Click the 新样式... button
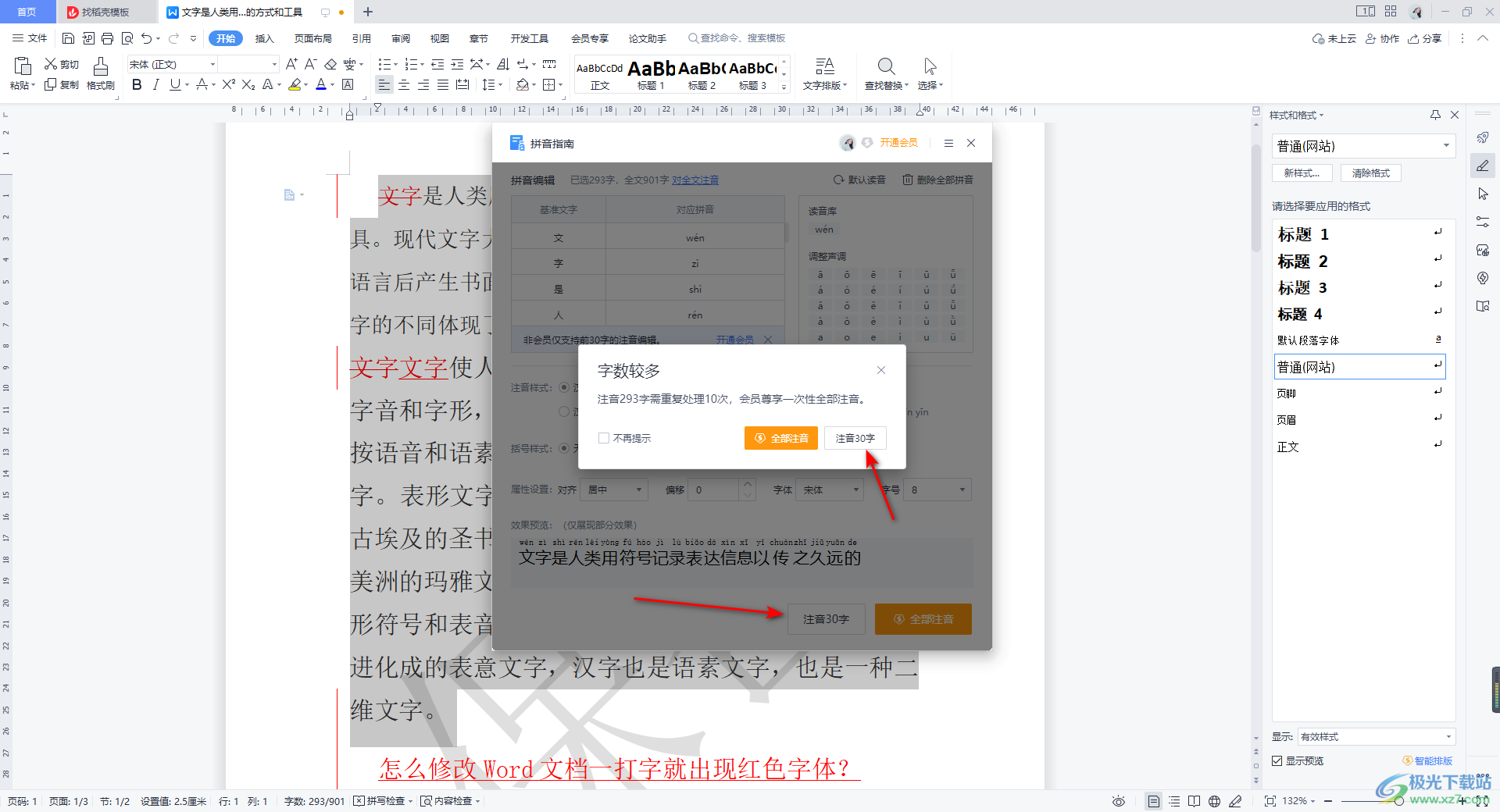Screen dimensions: 1500x812 (x=1302, y=173)
